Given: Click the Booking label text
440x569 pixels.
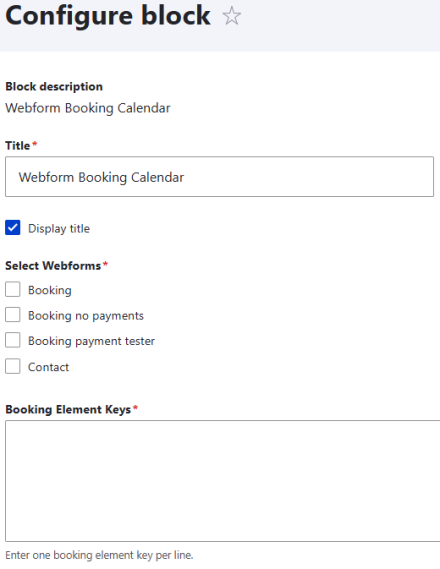Looking at the screenshot, I should coord(50,290).
